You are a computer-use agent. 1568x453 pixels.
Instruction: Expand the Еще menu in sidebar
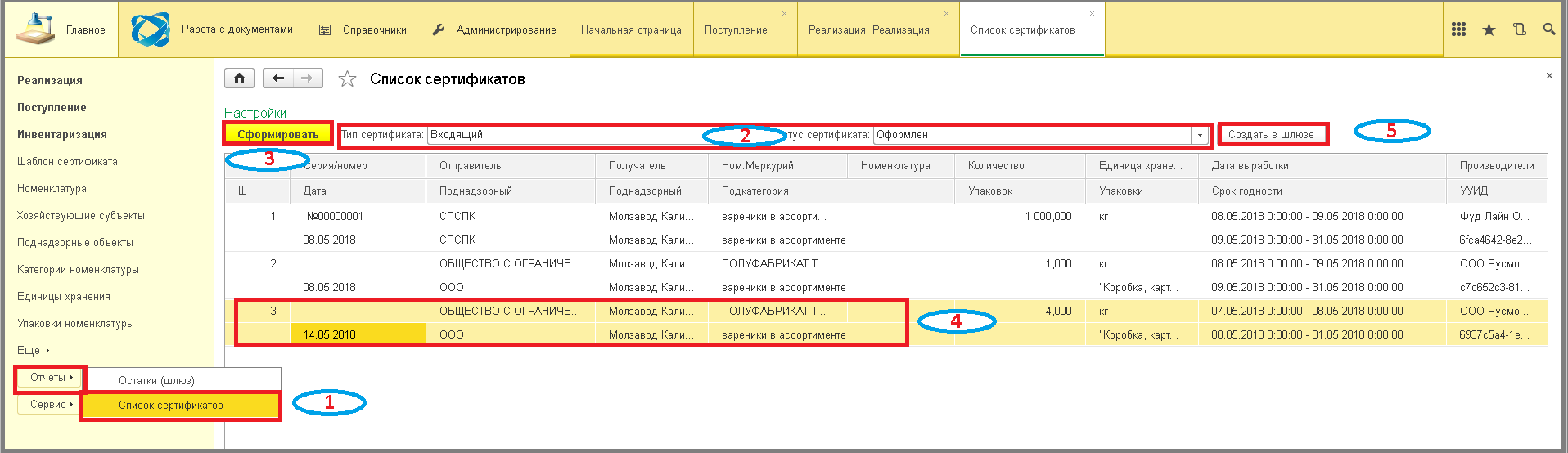[33, 350]
